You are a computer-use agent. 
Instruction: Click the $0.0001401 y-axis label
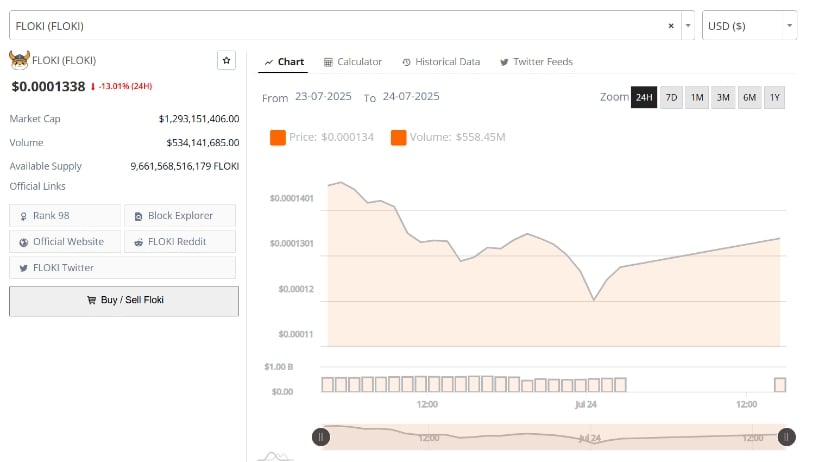[291, 198]
